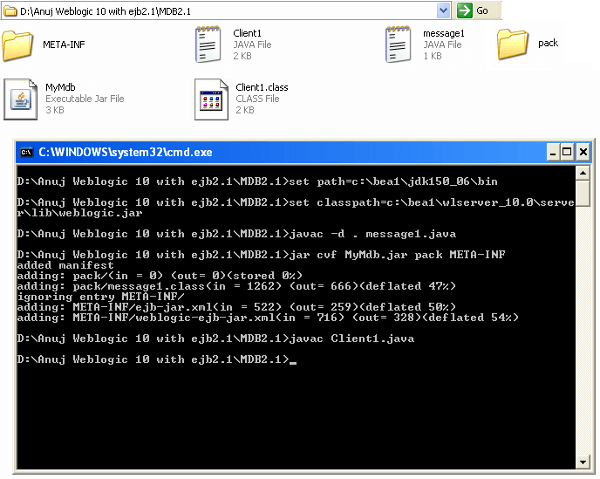Screen dimensions: 600x479
Task: Click the 'jar cvf MyMdb.jar' command line
Action: 261,255
